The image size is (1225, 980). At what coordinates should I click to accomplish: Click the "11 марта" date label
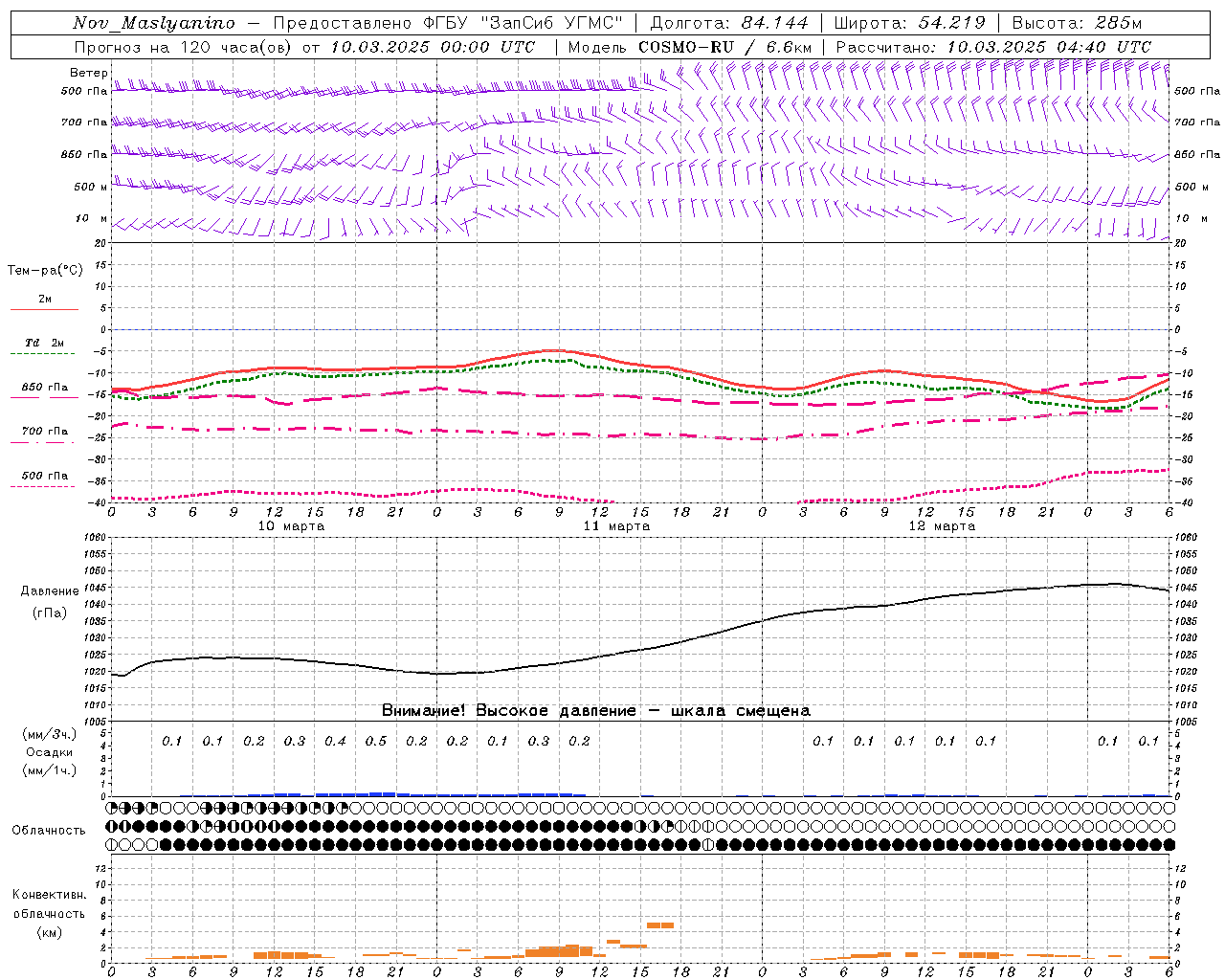click(x=616, y=526)
